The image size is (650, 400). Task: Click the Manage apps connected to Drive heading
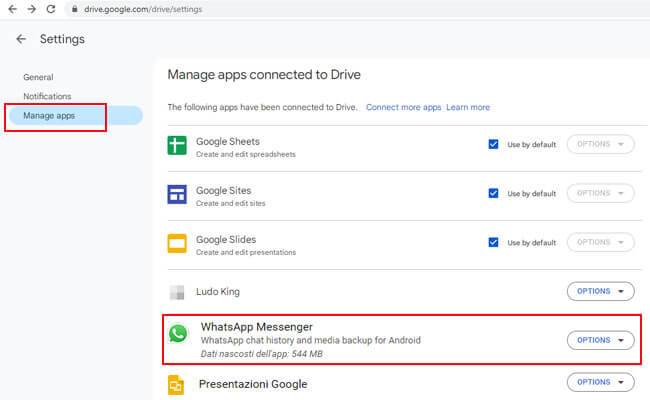[x=264, y=75]
